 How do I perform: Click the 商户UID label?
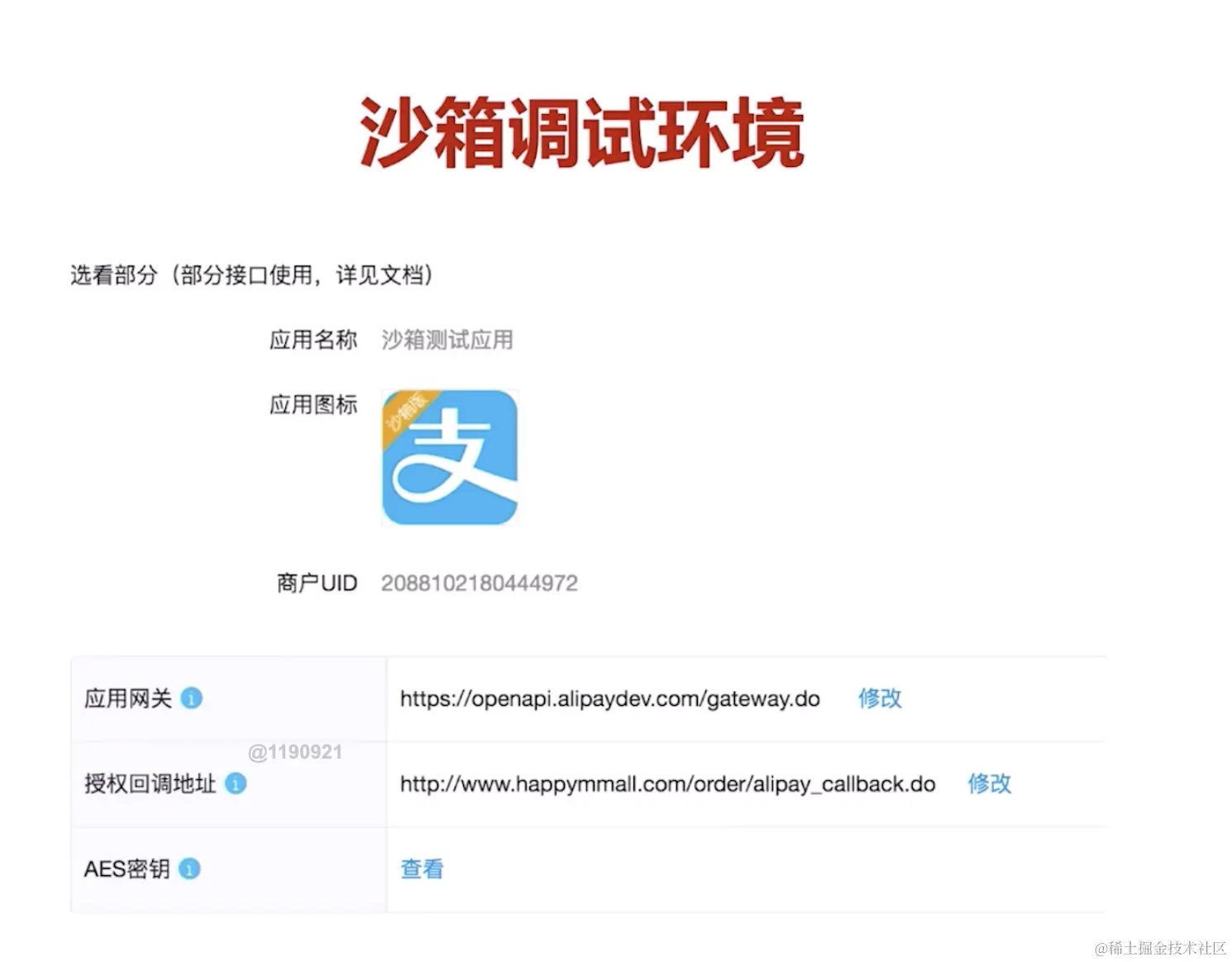(318, 583)
